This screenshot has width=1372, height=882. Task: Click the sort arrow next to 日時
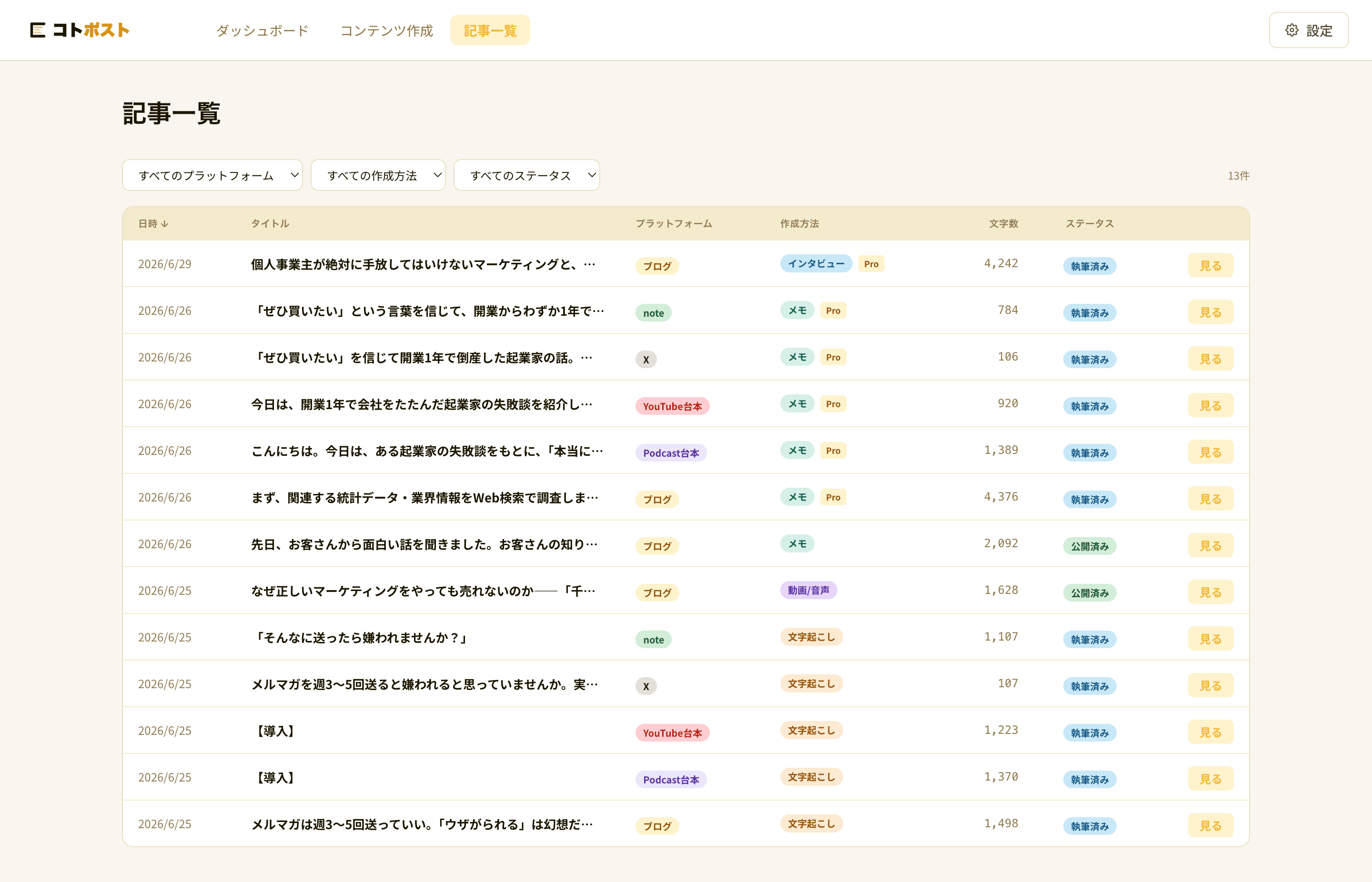[x=165, y=224]
